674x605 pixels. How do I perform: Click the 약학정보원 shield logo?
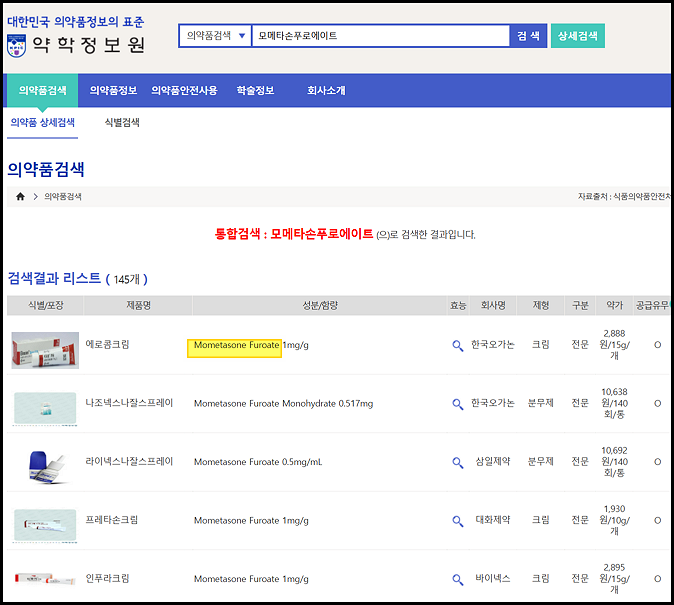(x=16, y=46)
